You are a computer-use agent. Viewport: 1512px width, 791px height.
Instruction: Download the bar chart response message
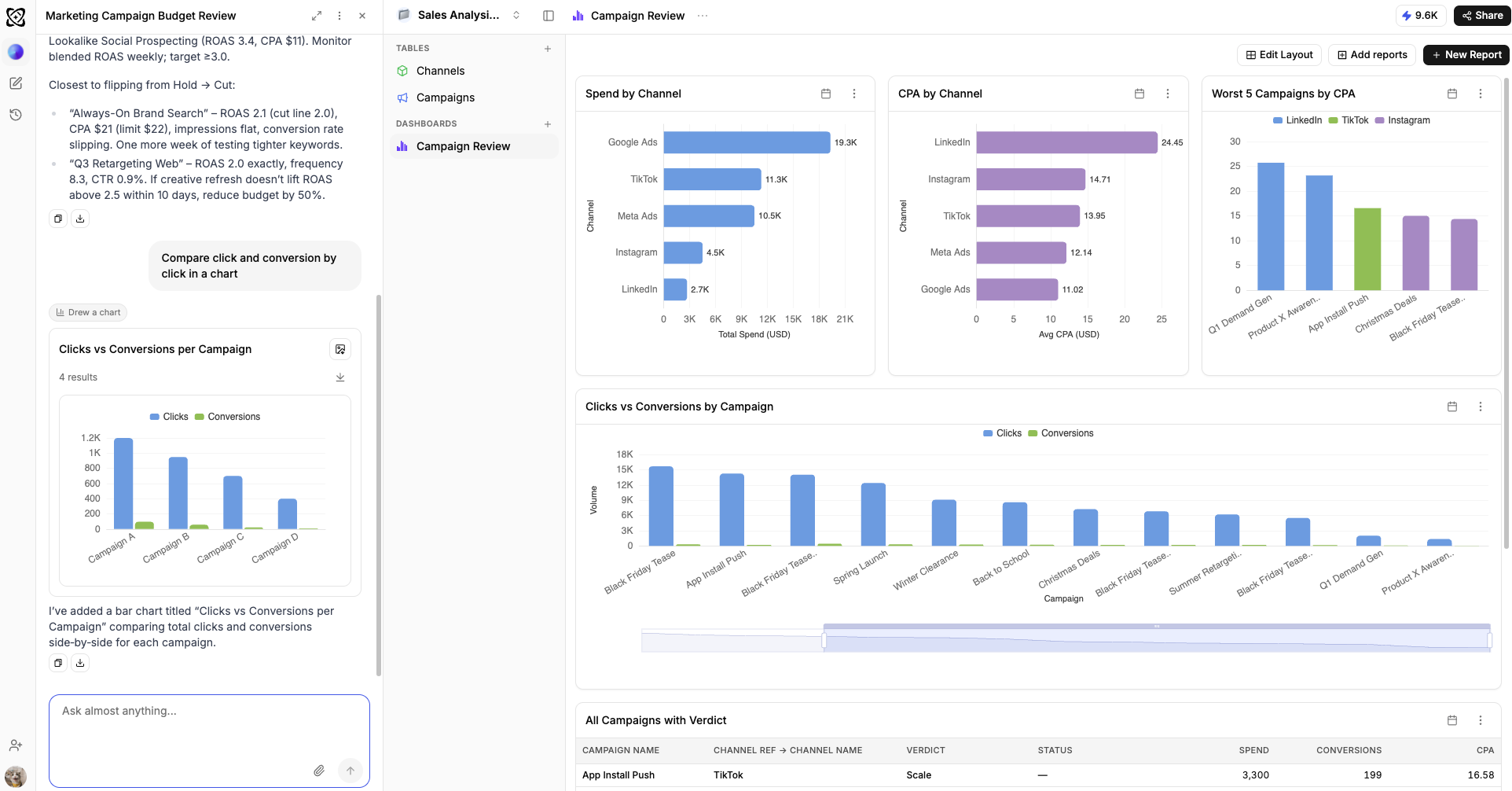pyautogui.click(x=80, y=663)
